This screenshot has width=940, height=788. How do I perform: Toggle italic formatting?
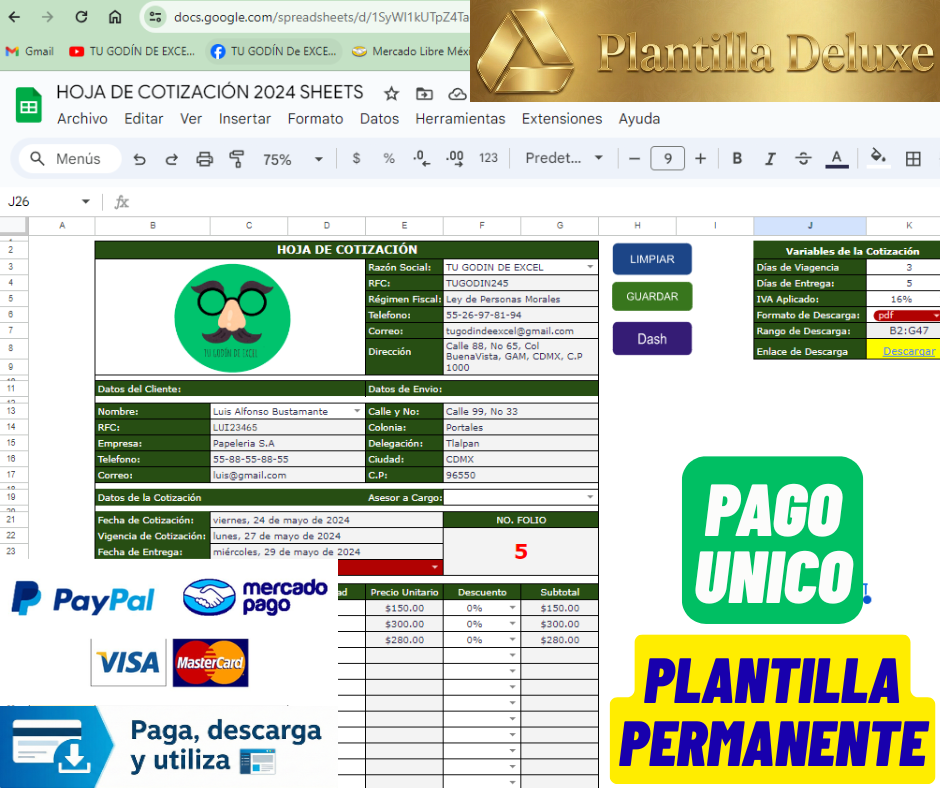click(x=770, y=158)
